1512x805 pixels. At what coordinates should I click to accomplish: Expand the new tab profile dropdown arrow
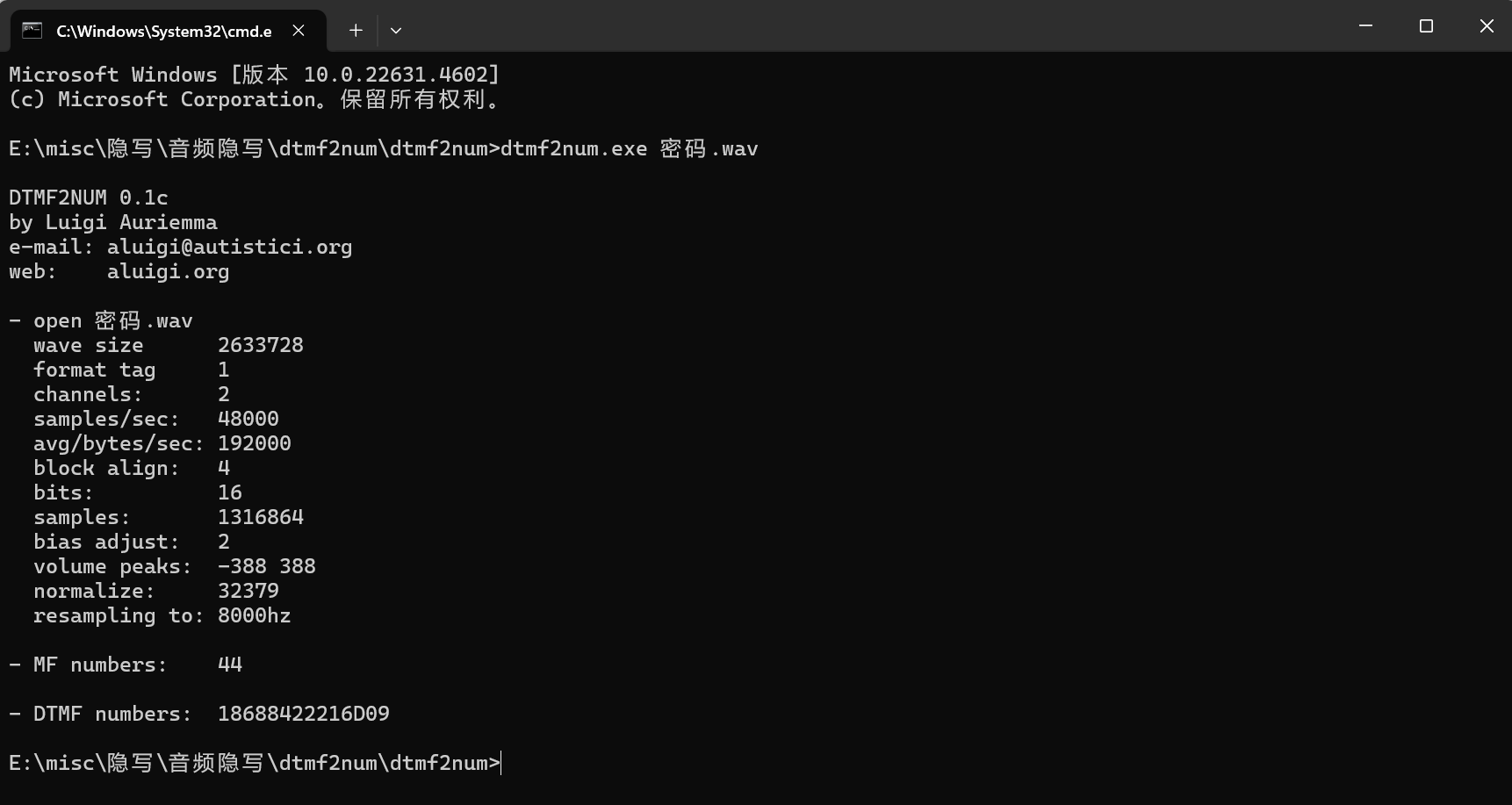coord(396,31)
